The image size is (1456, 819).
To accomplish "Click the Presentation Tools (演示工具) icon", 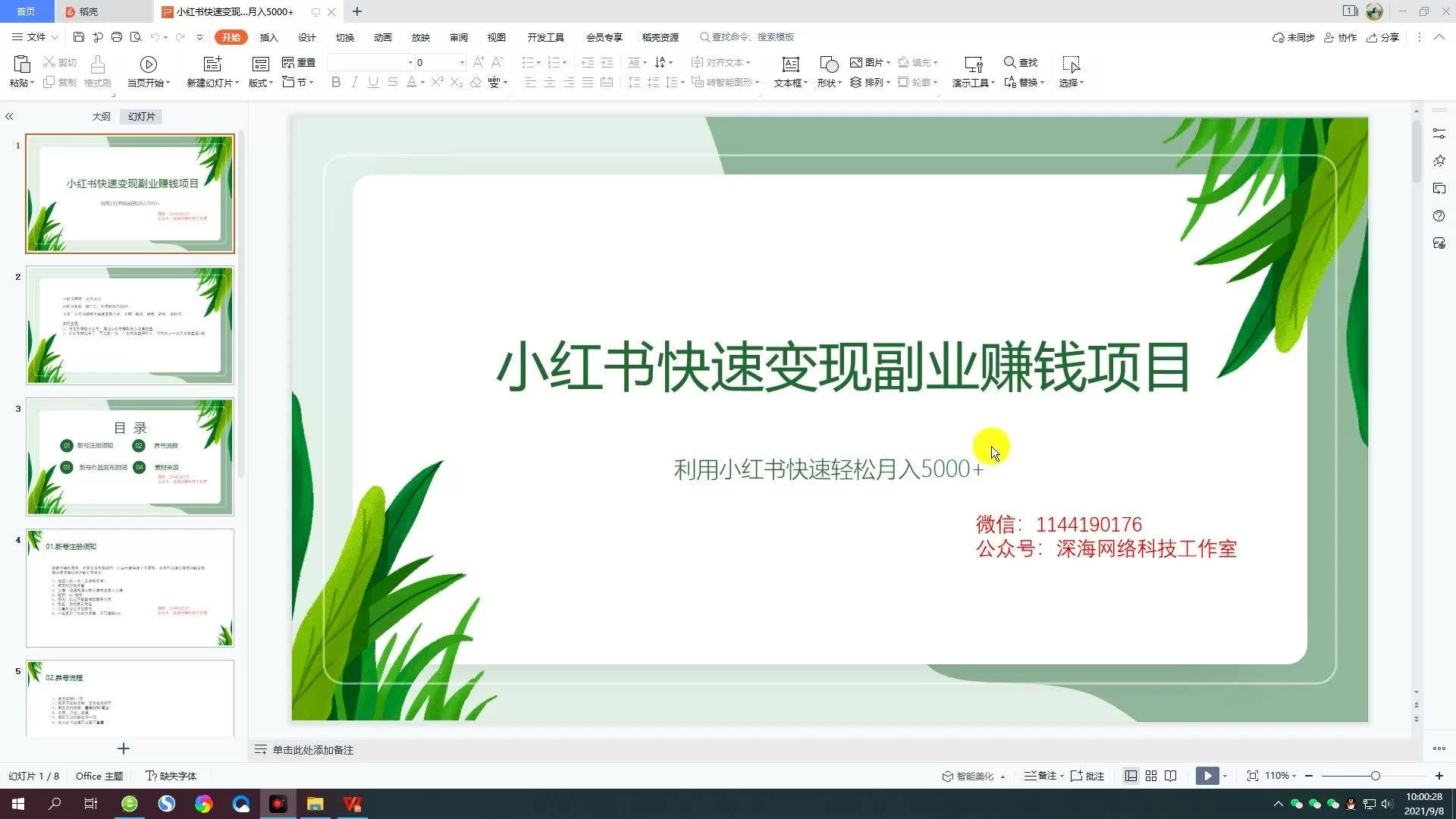I will coord(973,64).
